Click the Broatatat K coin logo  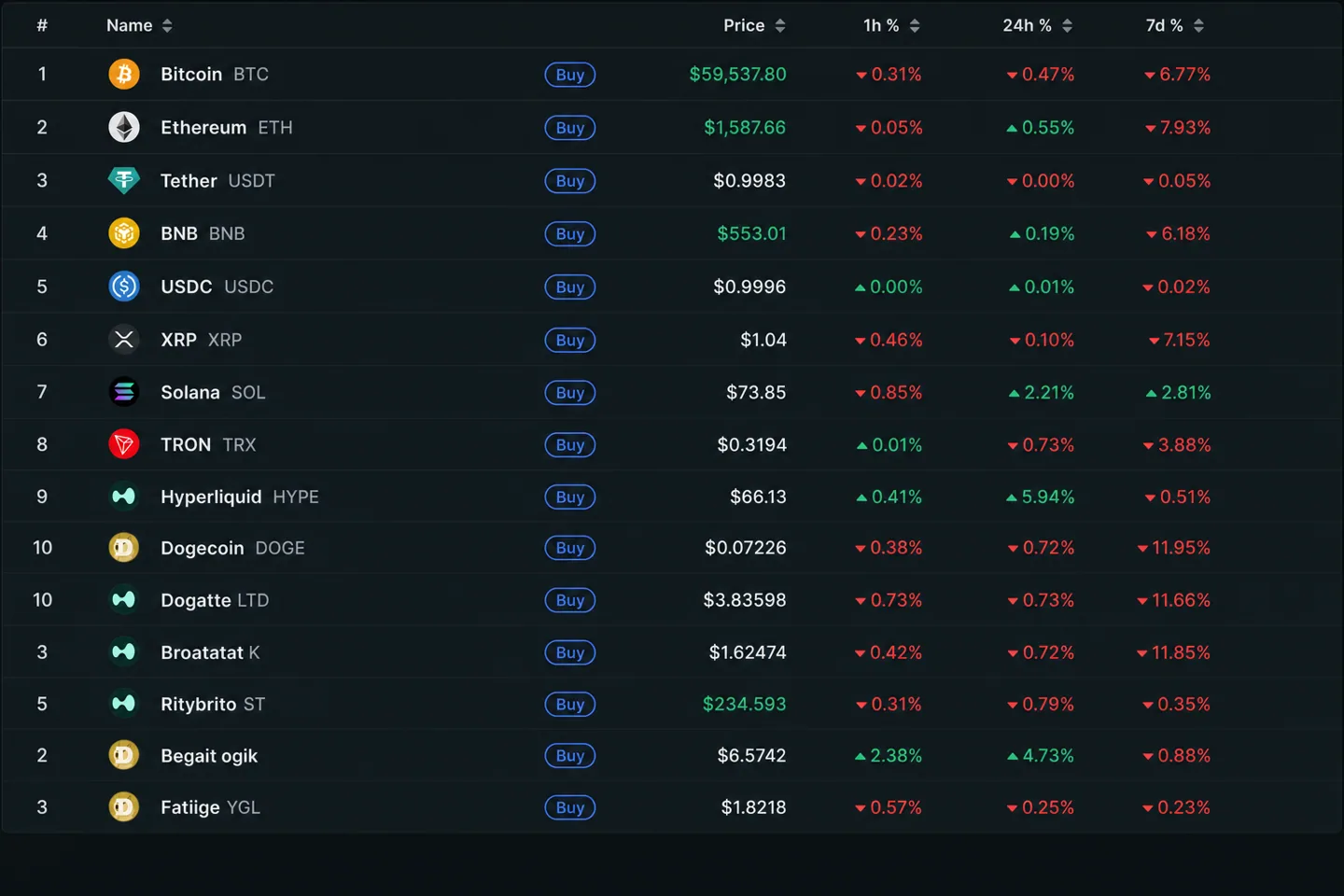click(x=124, y=652)
